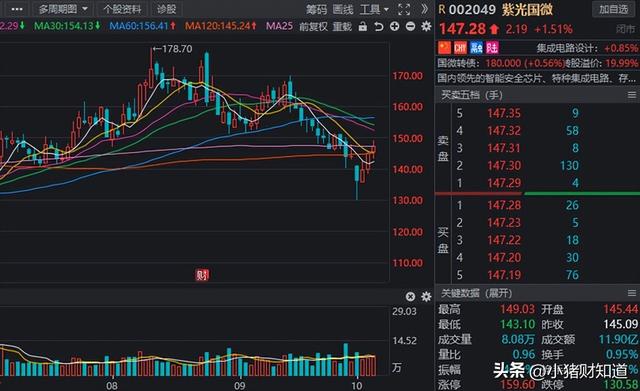Zoom in chart with plus circle icon
The height and width of the screenshot is (391, 640).
(x=394, y=27)
